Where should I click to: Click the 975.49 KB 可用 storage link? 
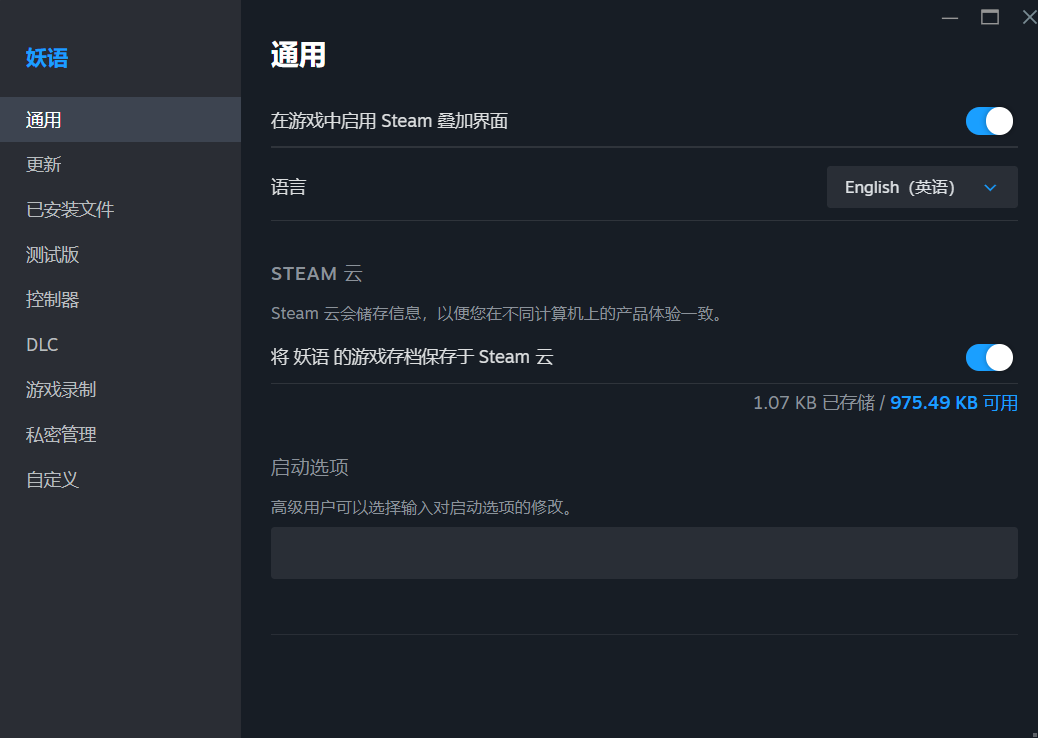point(954,402)
